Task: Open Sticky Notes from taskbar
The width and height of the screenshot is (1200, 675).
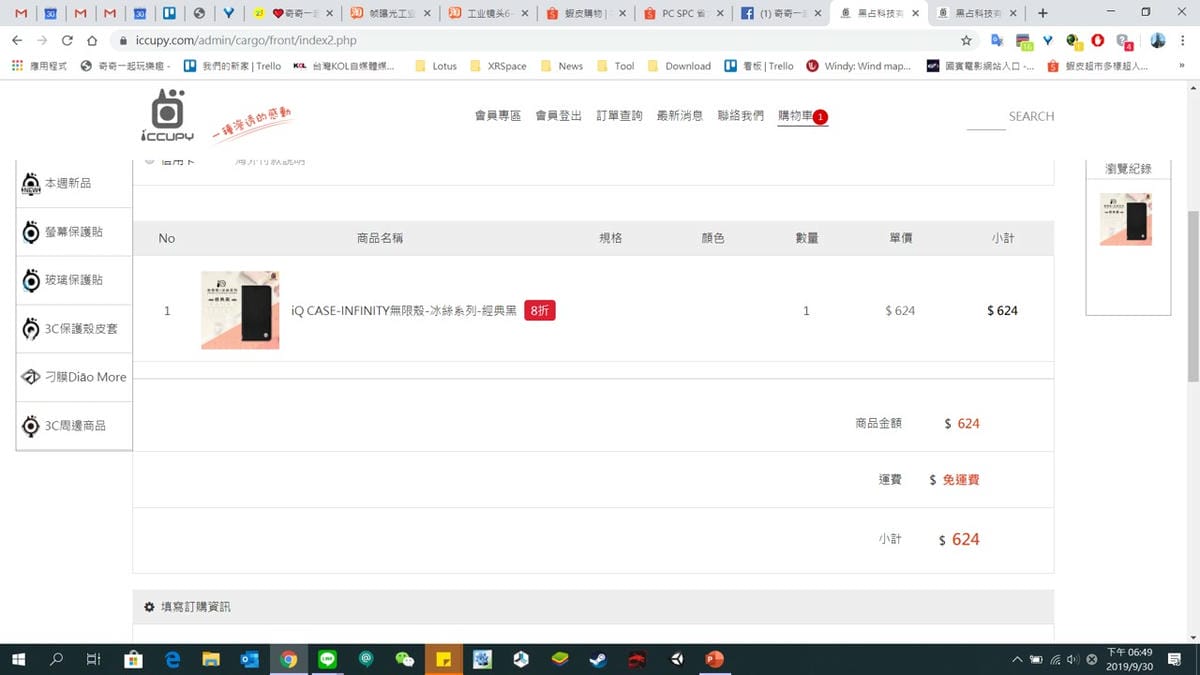Action: (x=443, y=659)
